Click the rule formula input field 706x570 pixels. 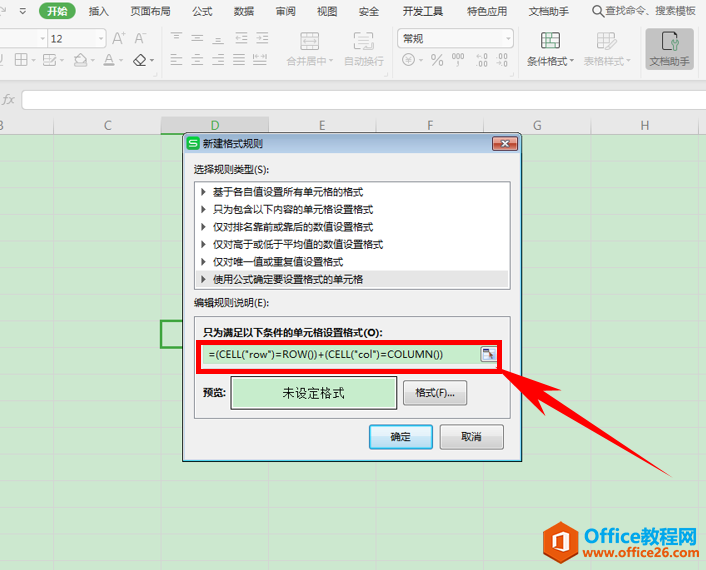pyautogui.click(x=341, y=354)
